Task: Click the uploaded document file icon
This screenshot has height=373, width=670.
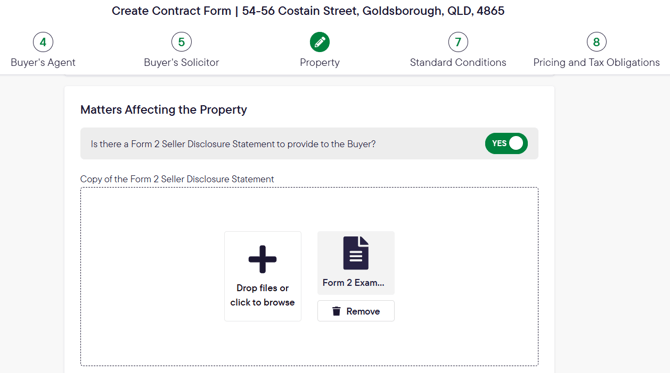Action: [x=356, y=253]
